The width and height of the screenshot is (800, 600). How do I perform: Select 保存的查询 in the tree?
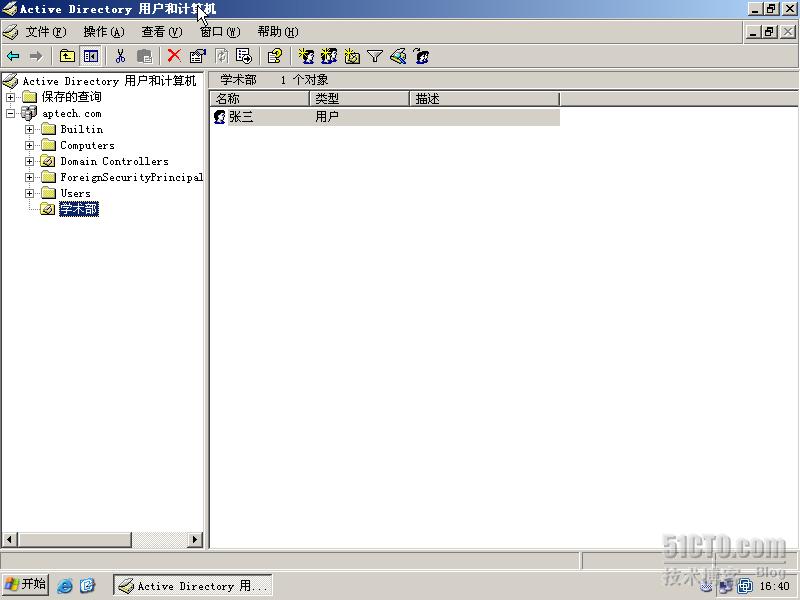71,97
